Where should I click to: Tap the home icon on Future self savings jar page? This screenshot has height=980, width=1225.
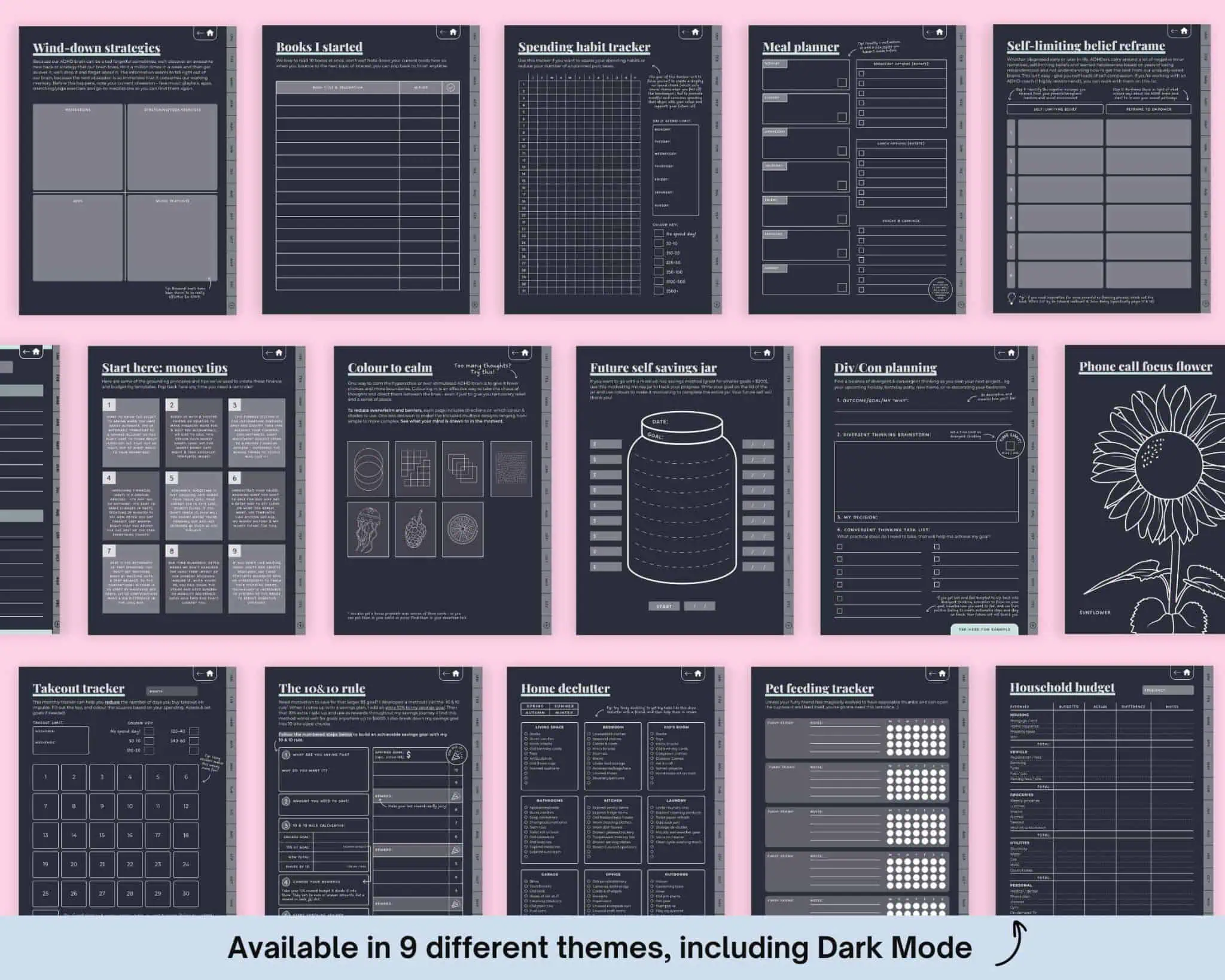(767, 353)
